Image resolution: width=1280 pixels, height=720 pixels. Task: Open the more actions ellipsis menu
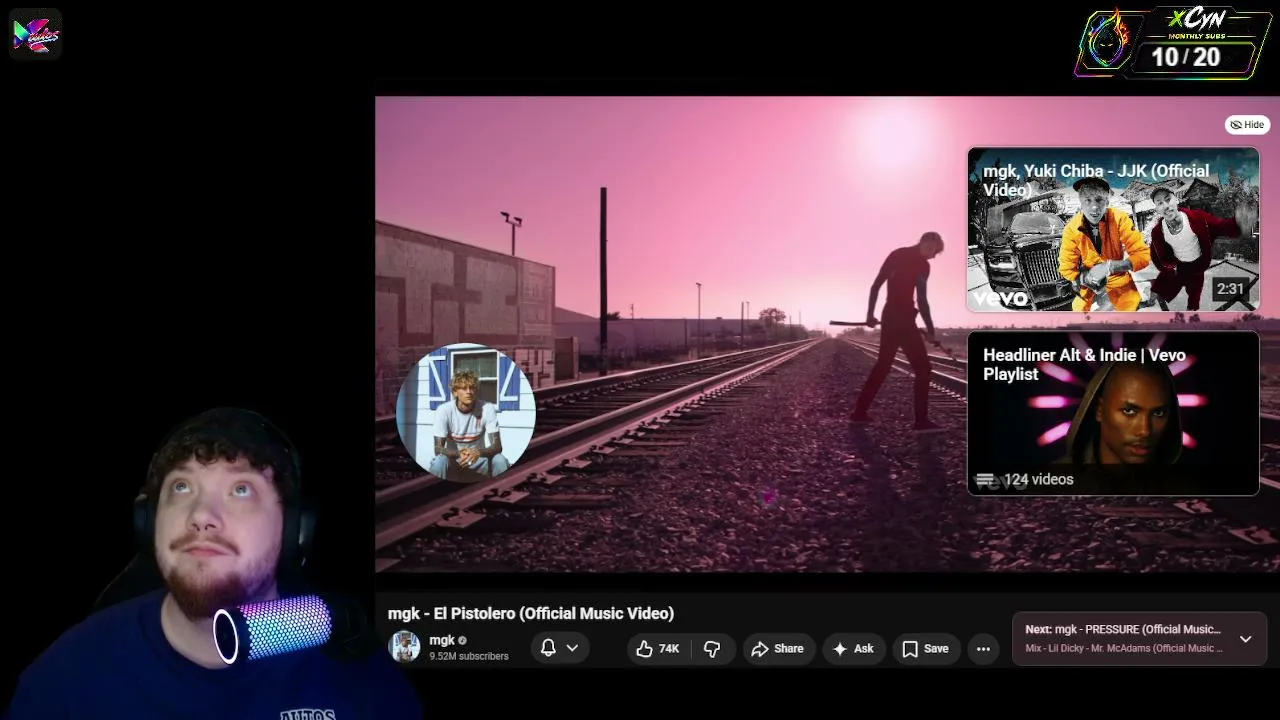(983, 649)
